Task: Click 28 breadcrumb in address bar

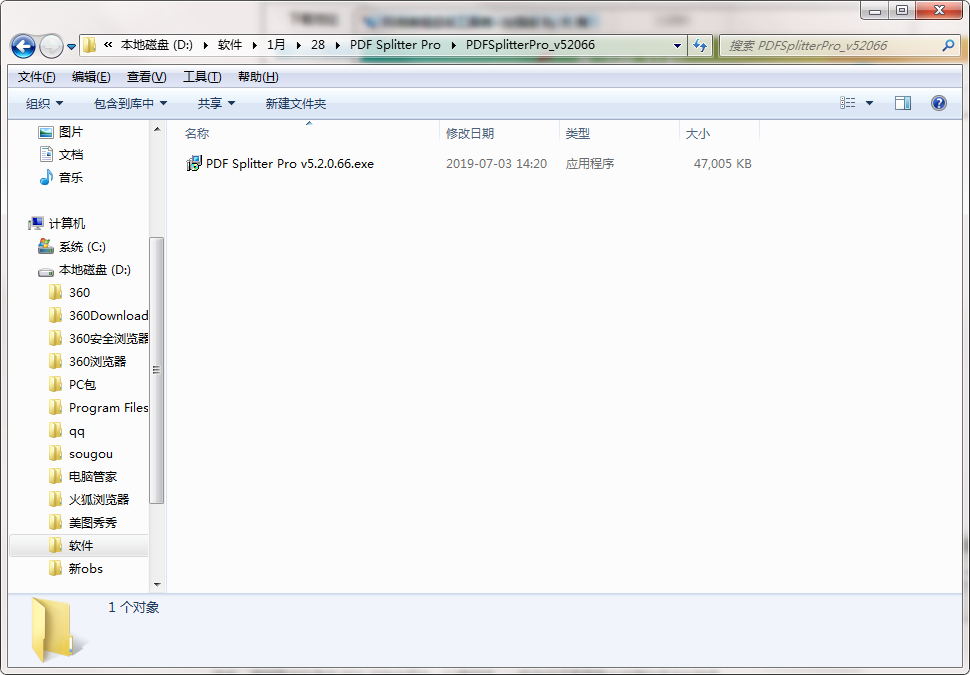Action: (318, 45)
